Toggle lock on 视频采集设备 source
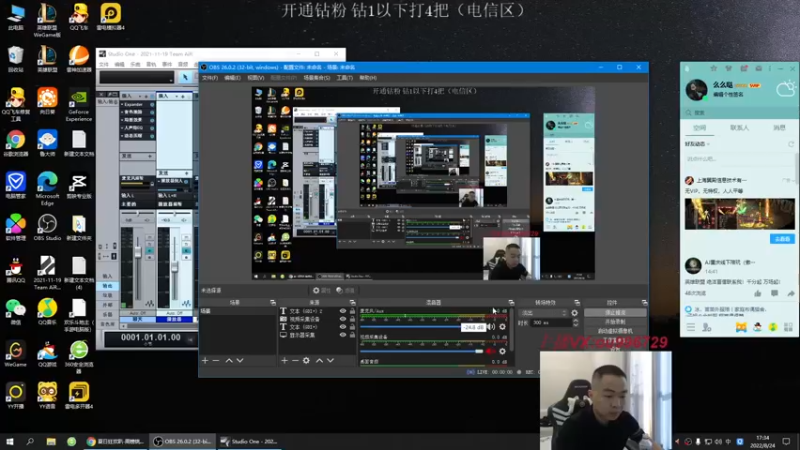This screenshot has height=450, width=800. point(352,319)
